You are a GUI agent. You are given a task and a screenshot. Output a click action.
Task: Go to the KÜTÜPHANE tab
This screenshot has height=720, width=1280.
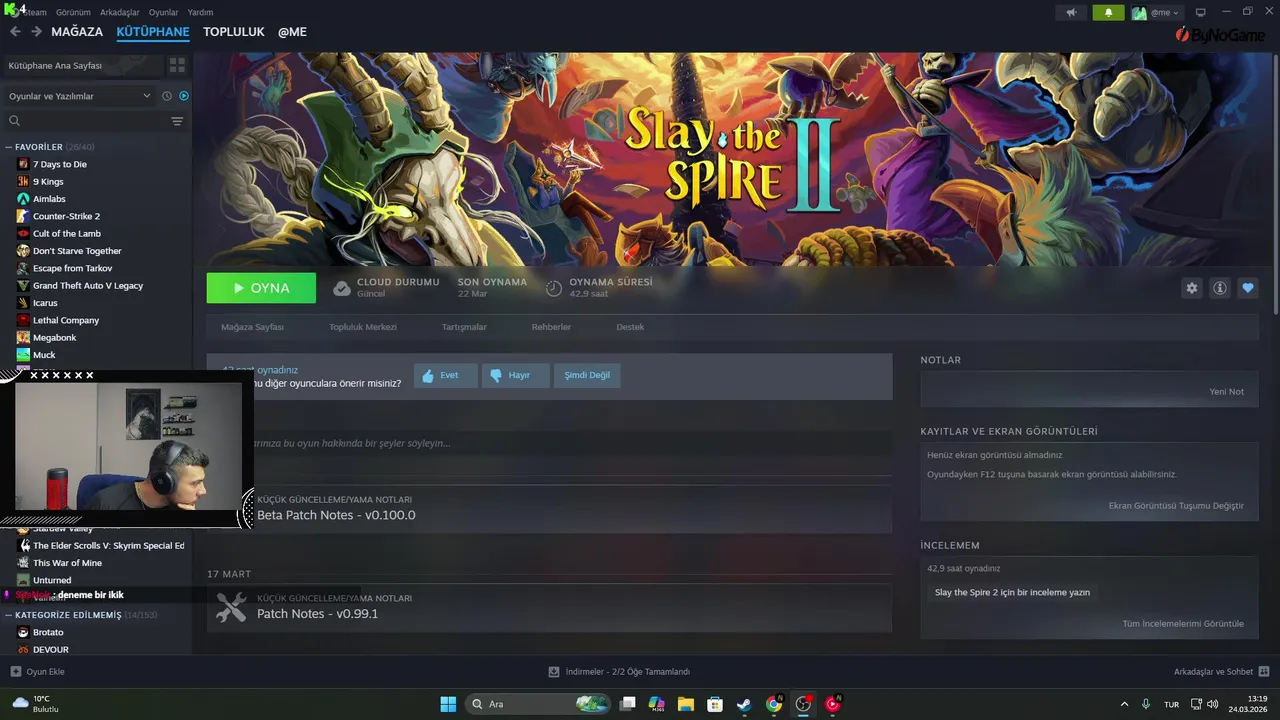[x=153, y=32]
